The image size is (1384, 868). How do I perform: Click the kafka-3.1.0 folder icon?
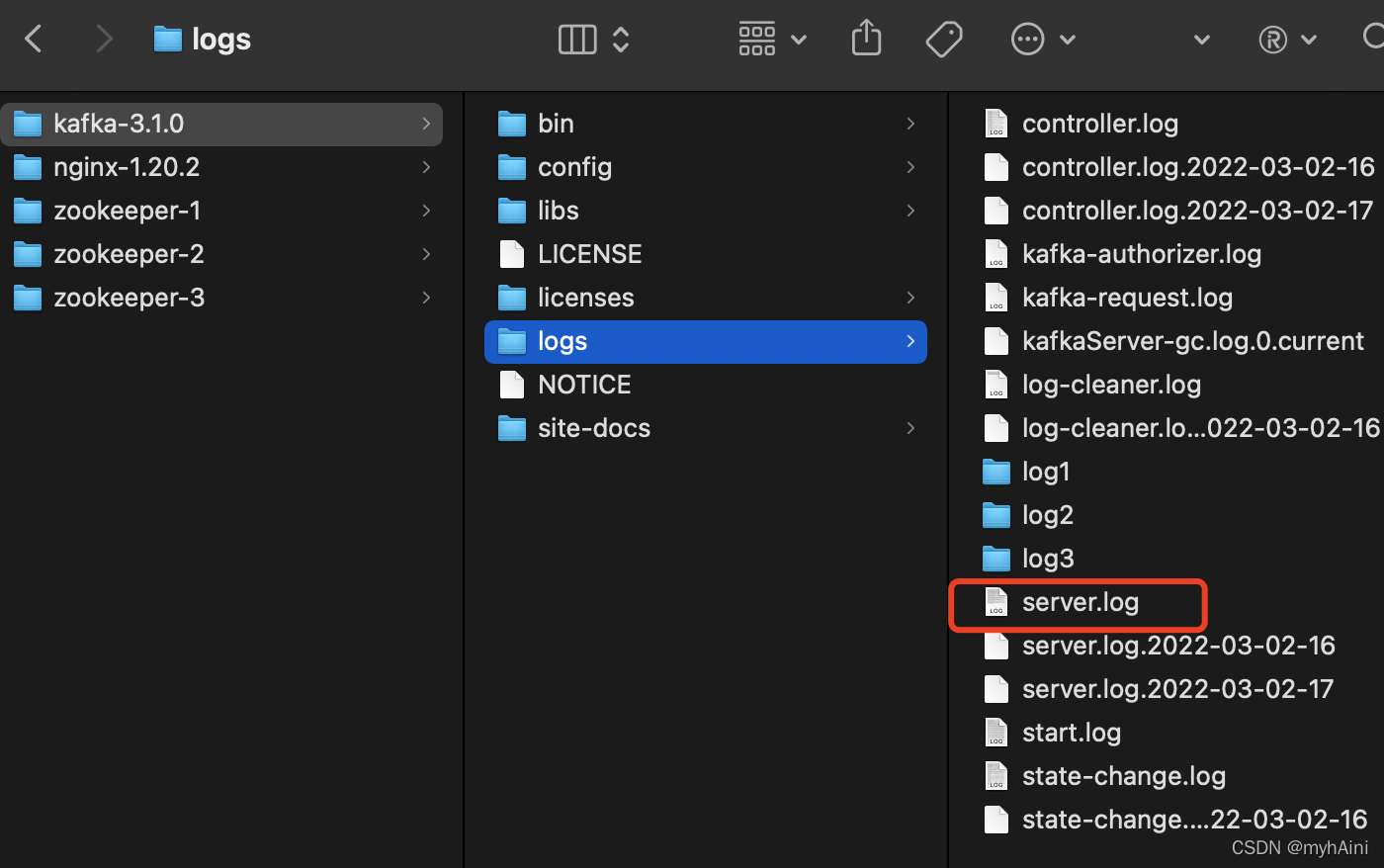pos(28,124)
